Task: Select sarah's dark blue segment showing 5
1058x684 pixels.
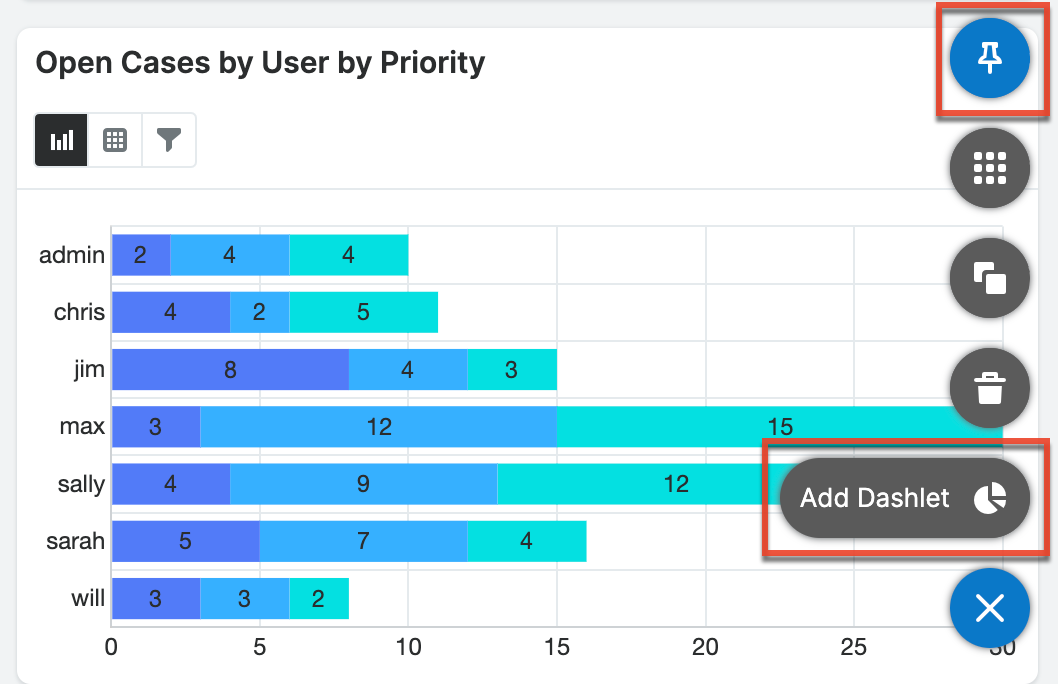Action: [x=185, y=541]
